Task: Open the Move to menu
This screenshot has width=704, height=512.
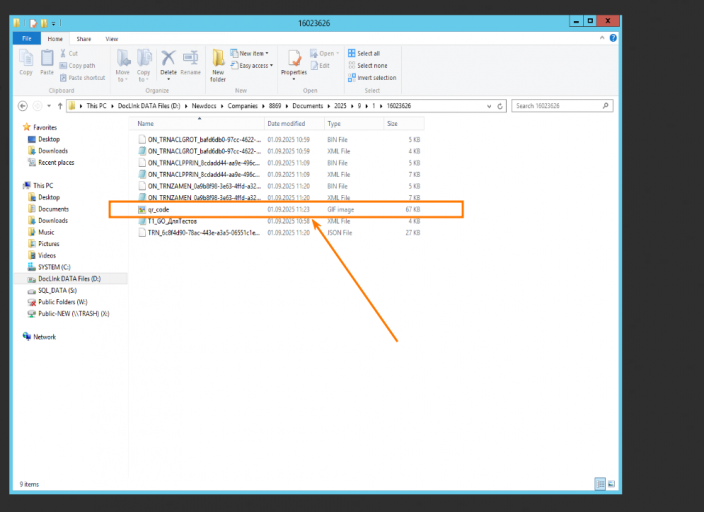Action: coord(122,66)
